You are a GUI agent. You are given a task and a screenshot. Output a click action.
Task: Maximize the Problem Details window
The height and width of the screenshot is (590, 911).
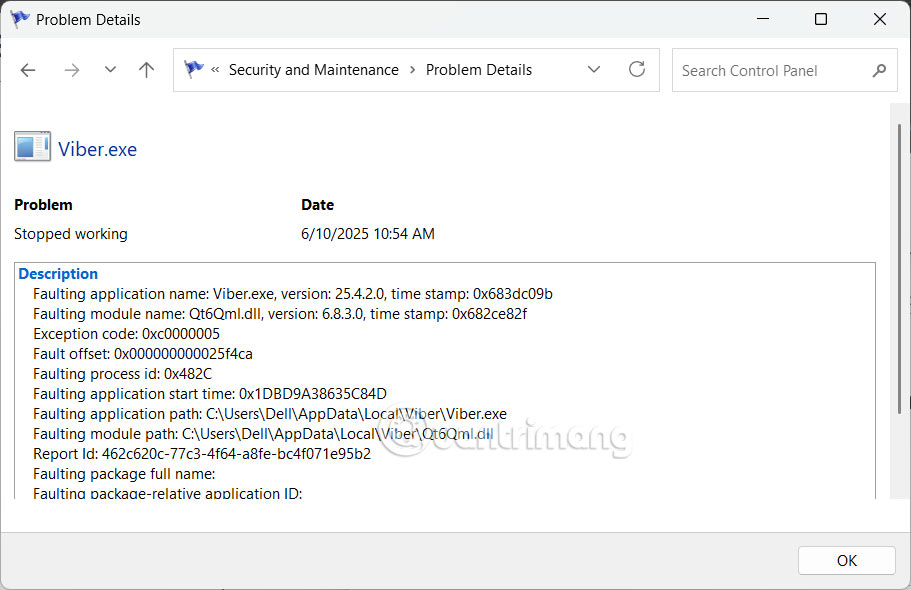[x=820, y=18]
